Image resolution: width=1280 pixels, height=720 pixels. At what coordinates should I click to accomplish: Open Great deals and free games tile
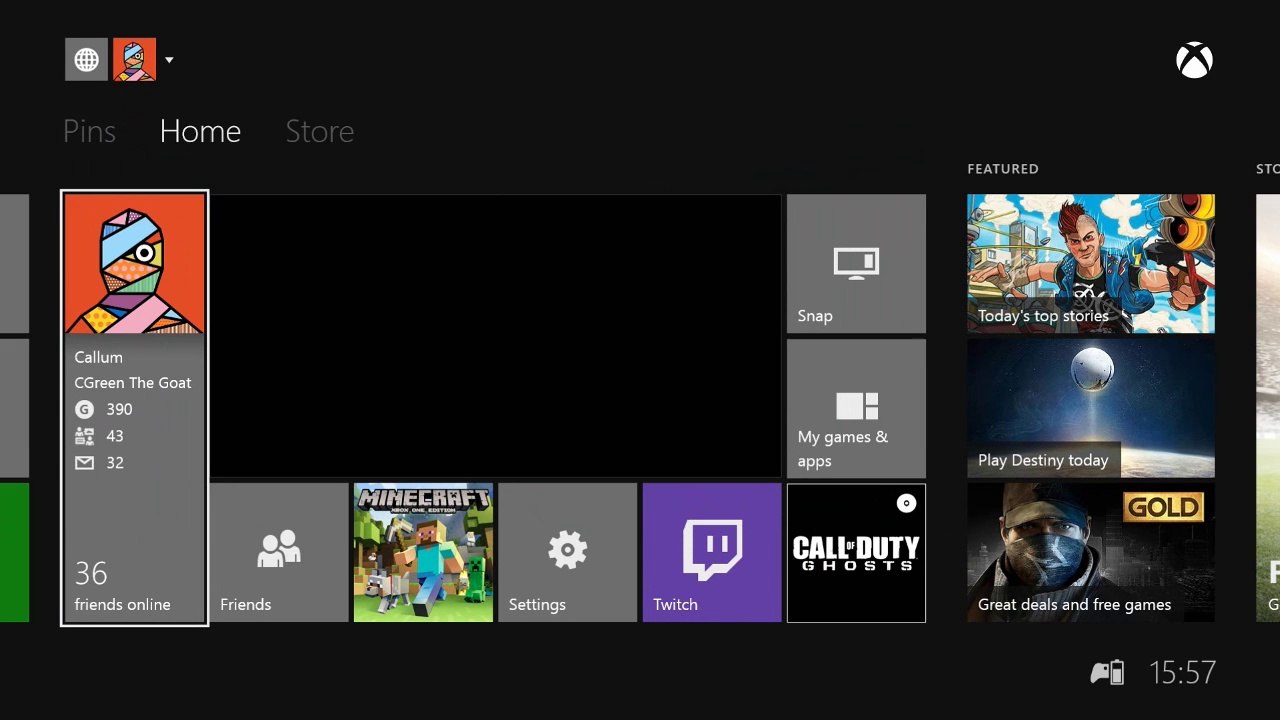(1091, 553)
